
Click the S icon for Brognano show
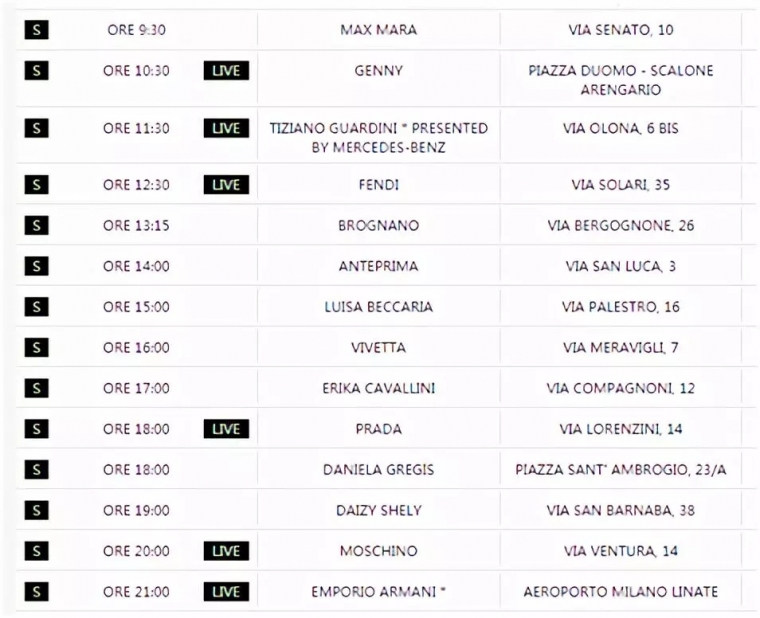point(37,226)
